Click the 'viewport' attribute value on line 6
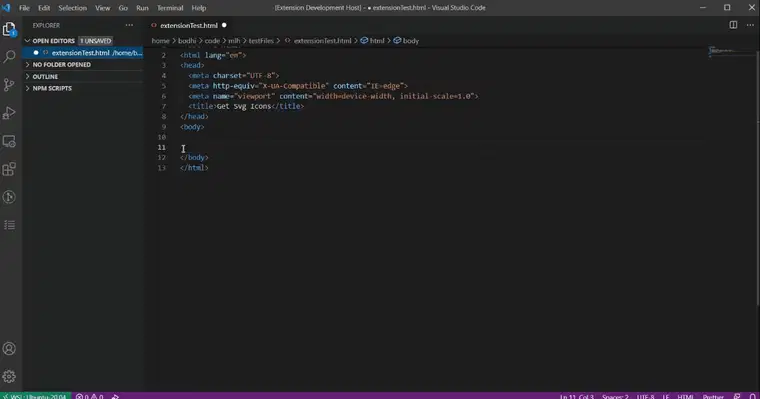 pyautogui.click(x=254, y=96)
